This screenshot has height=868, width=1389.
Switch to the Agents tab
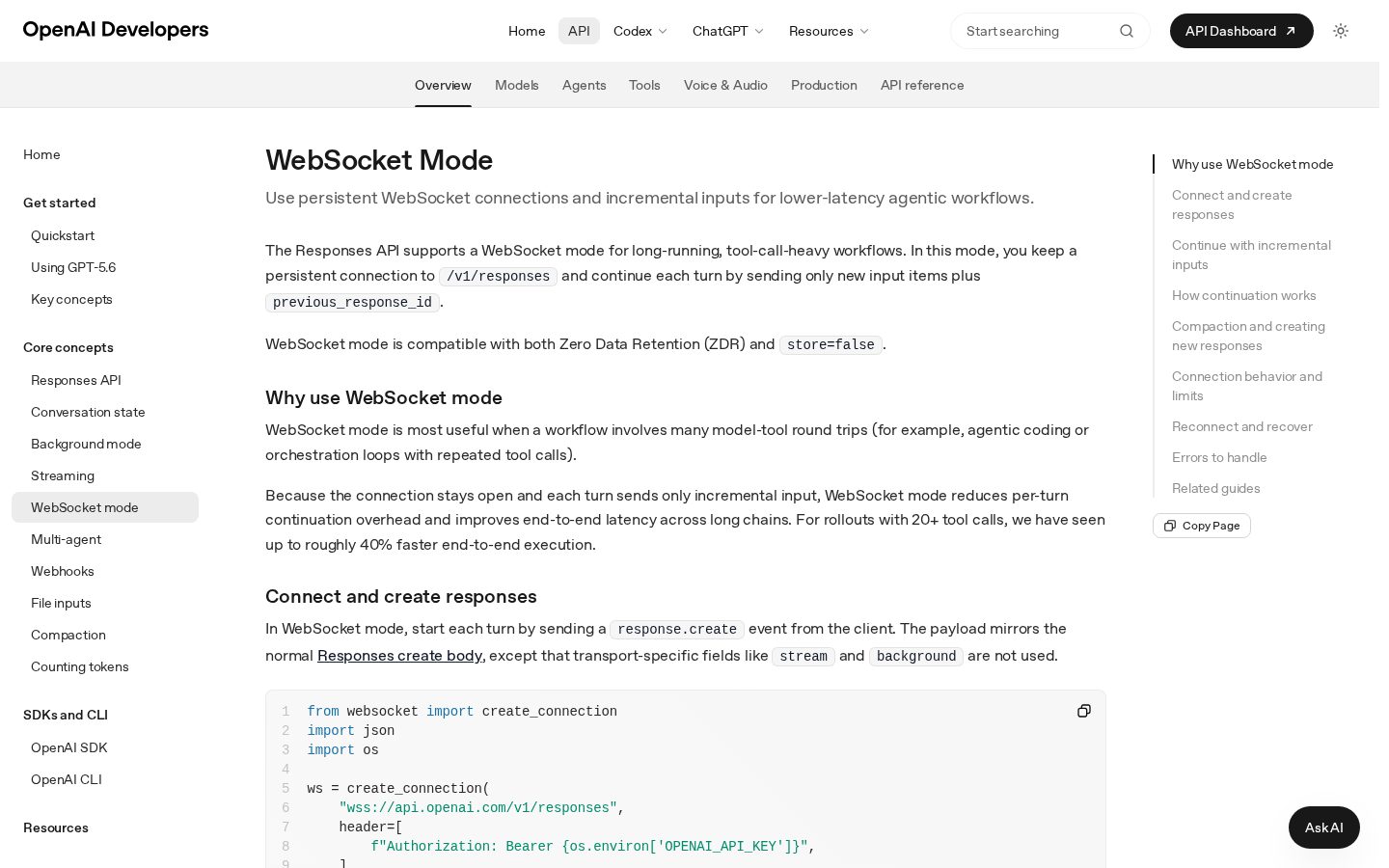(585, 85)
